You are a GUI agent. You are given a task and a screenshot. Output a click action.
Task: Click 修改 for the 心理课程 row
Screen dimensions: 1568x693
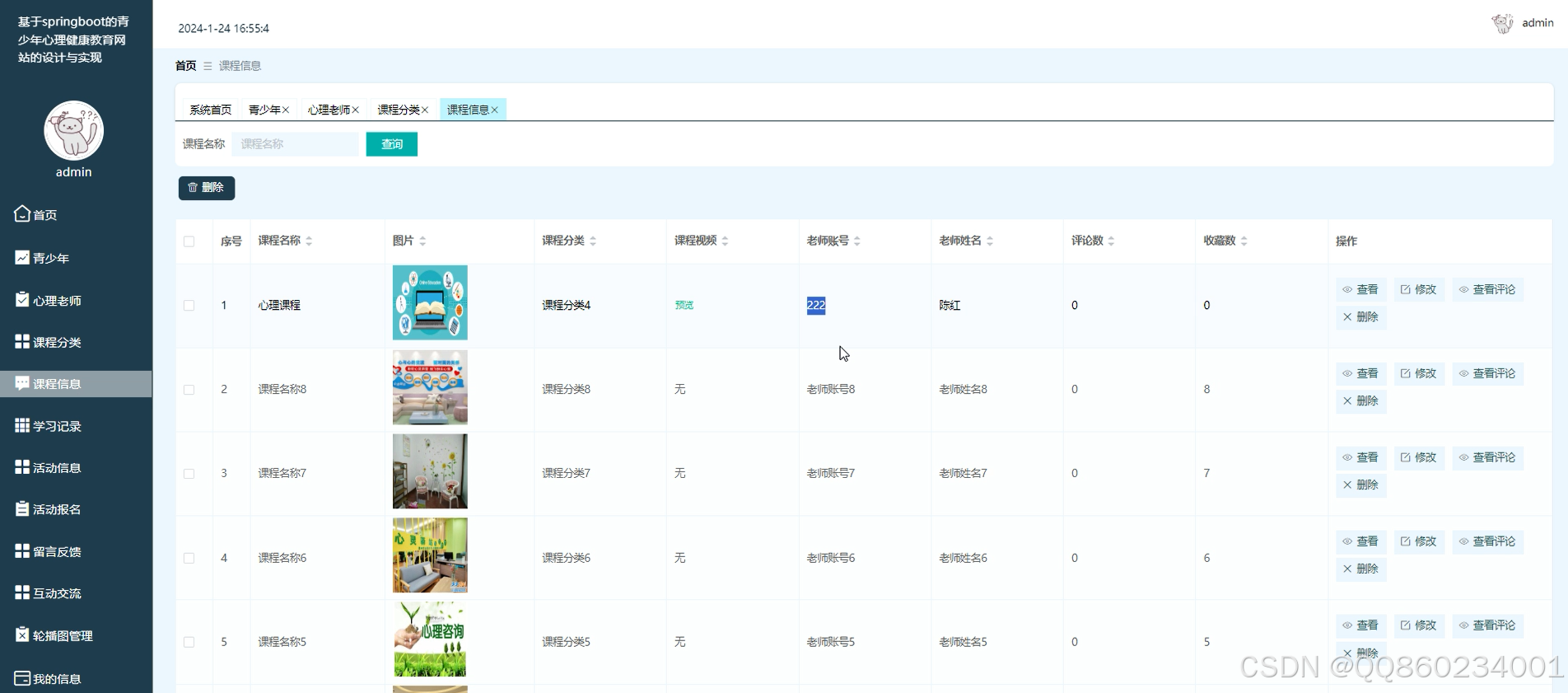coord(1419,289)
